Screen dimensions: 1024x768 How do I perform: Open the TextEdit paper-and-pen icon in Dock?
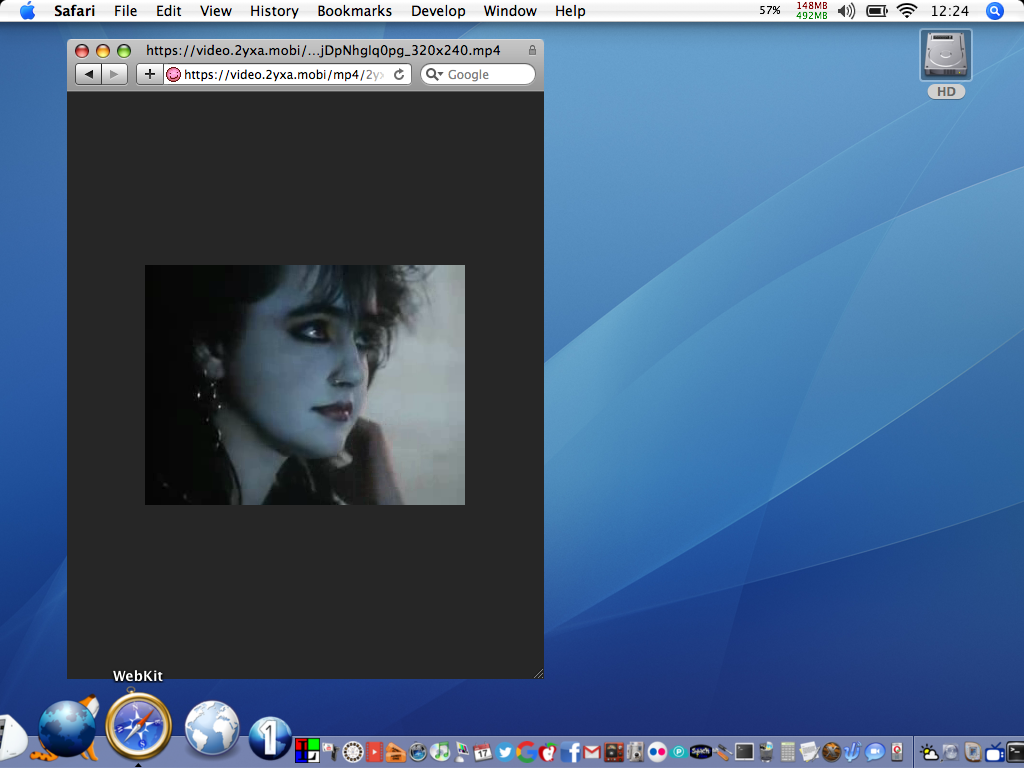tap(809, 752)
